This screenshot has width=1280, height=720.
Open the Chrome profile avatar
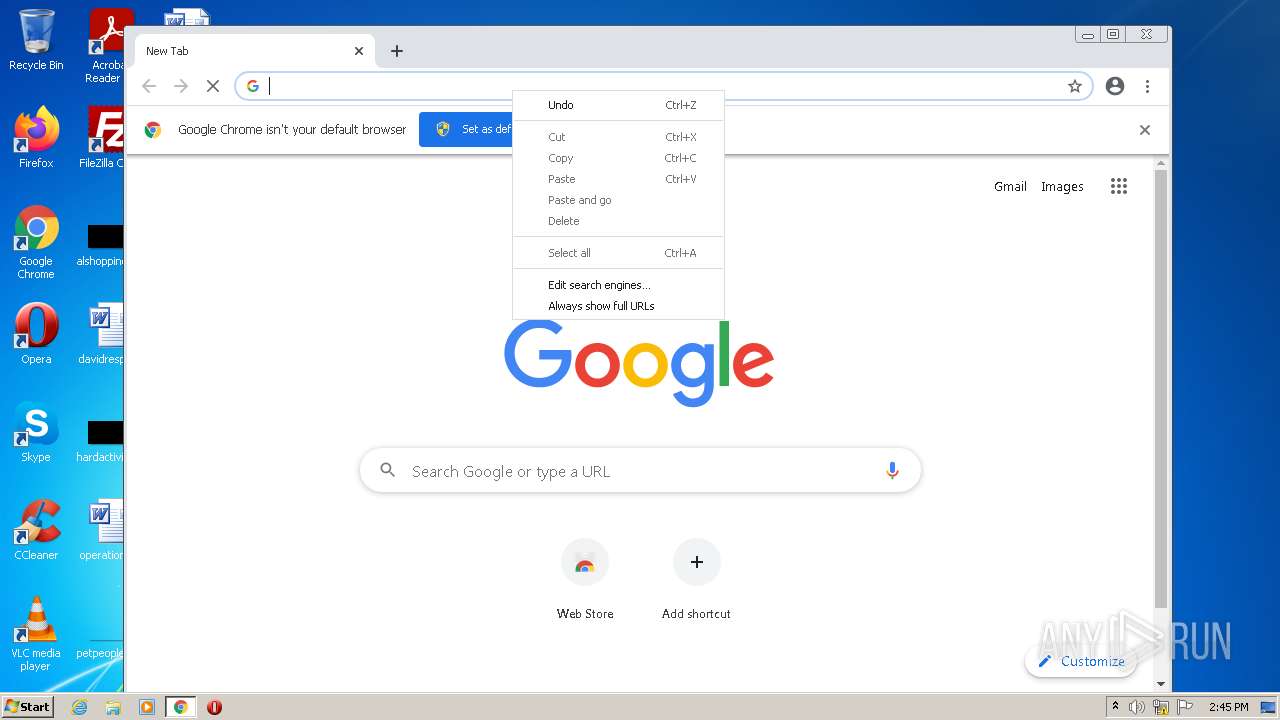coord(1115,86)
